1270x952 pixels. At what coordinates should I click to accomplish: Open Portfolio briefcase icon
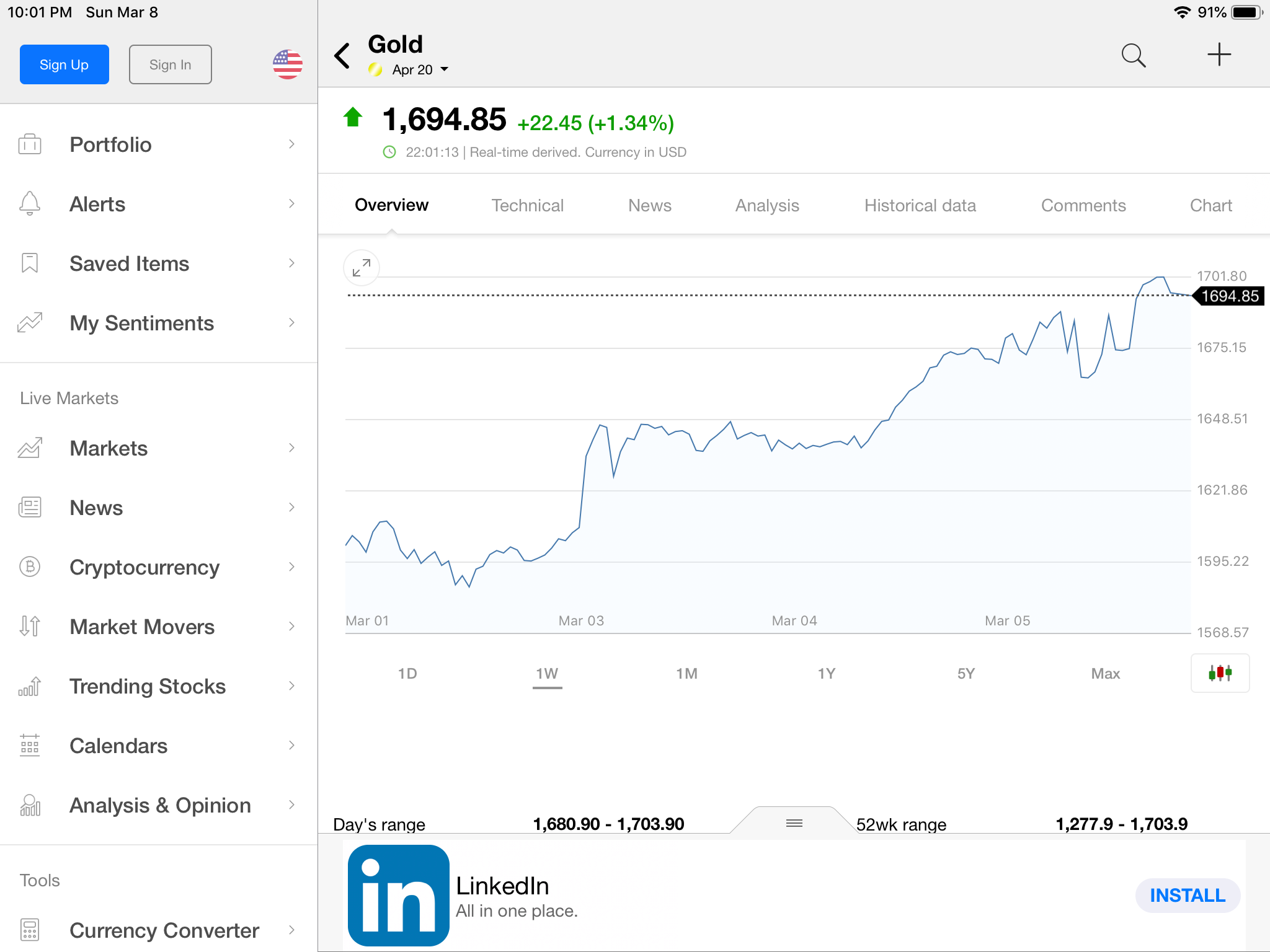pyautogui.click(x=30, y=144)
